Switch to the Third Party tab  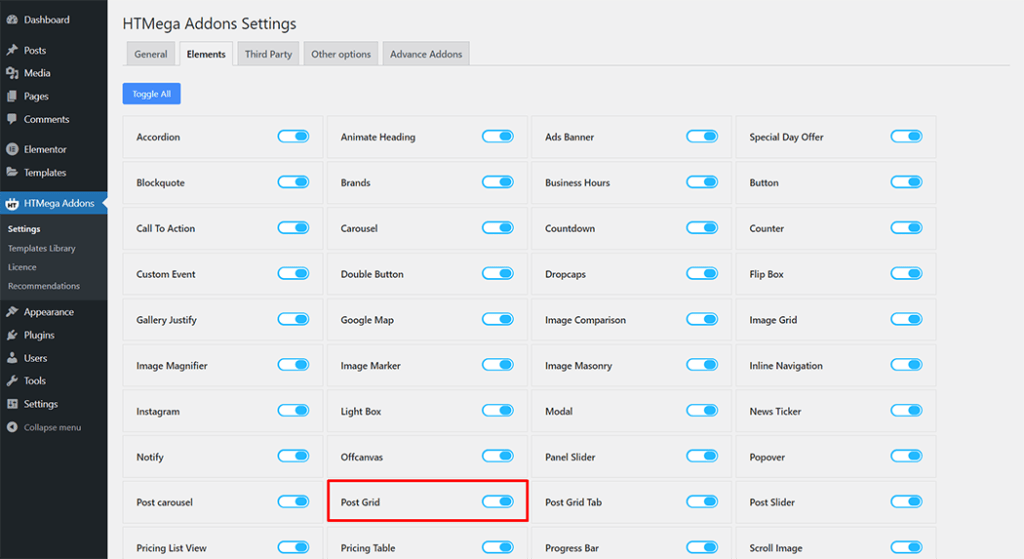pyautogui.click(x=268, y=54)
